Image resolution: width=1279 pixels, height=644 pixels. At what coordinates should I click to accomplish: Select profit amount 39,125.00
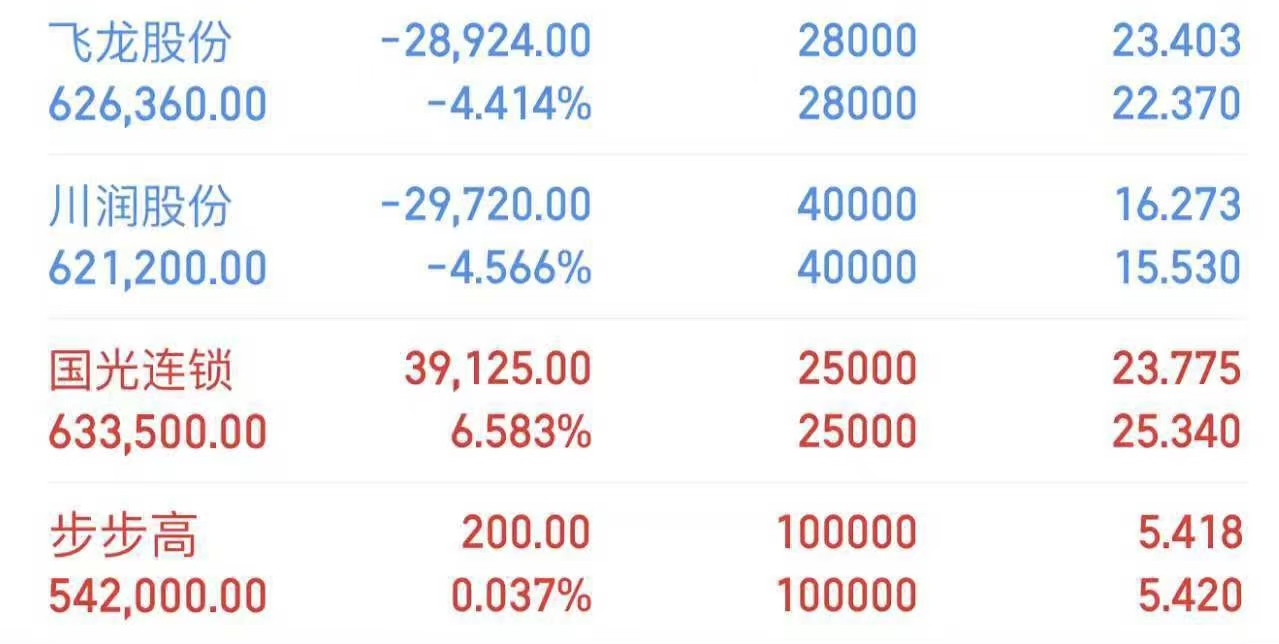(x=497, y=370)
